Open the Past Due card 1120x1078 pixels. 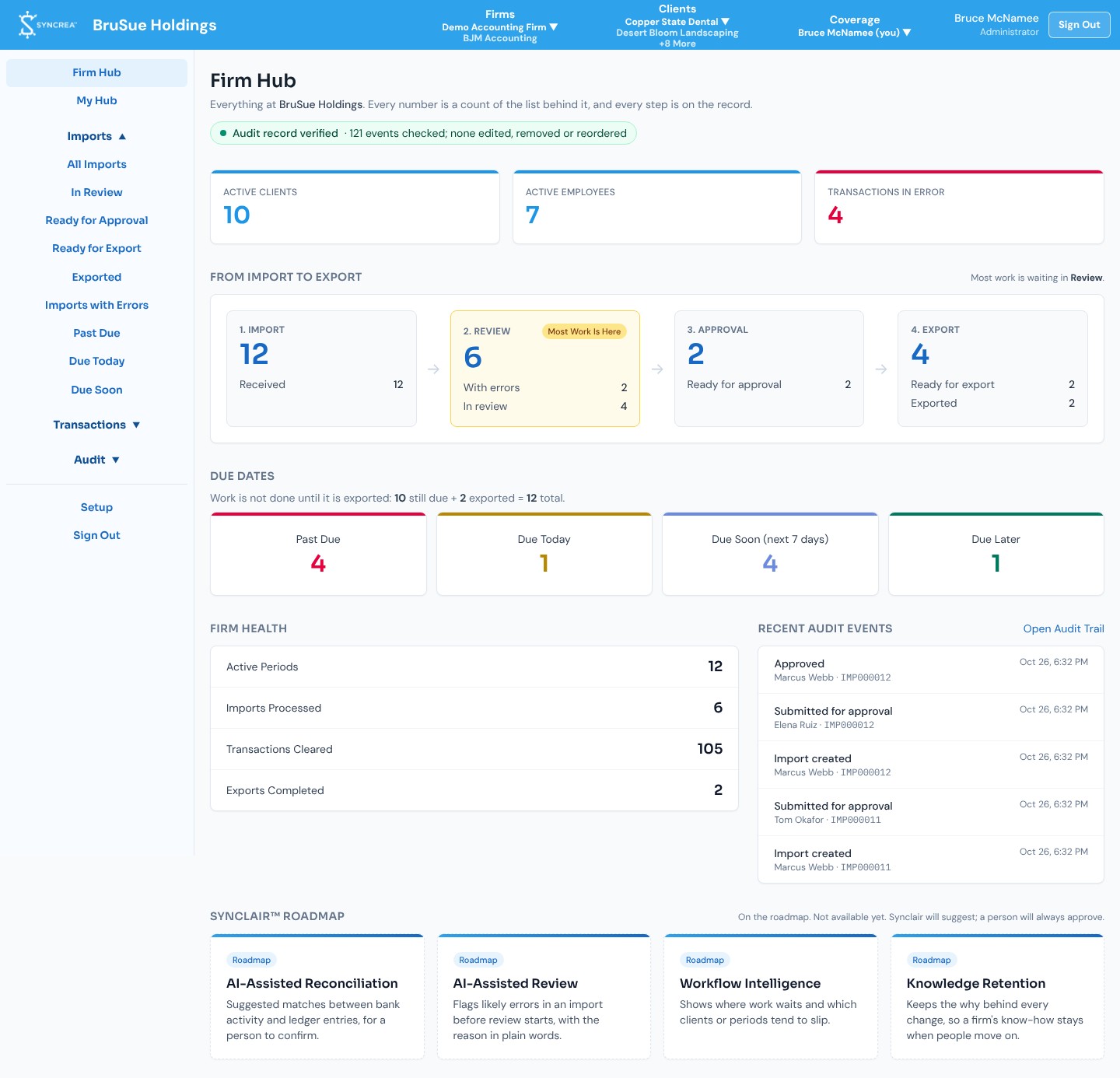(318, 554)
